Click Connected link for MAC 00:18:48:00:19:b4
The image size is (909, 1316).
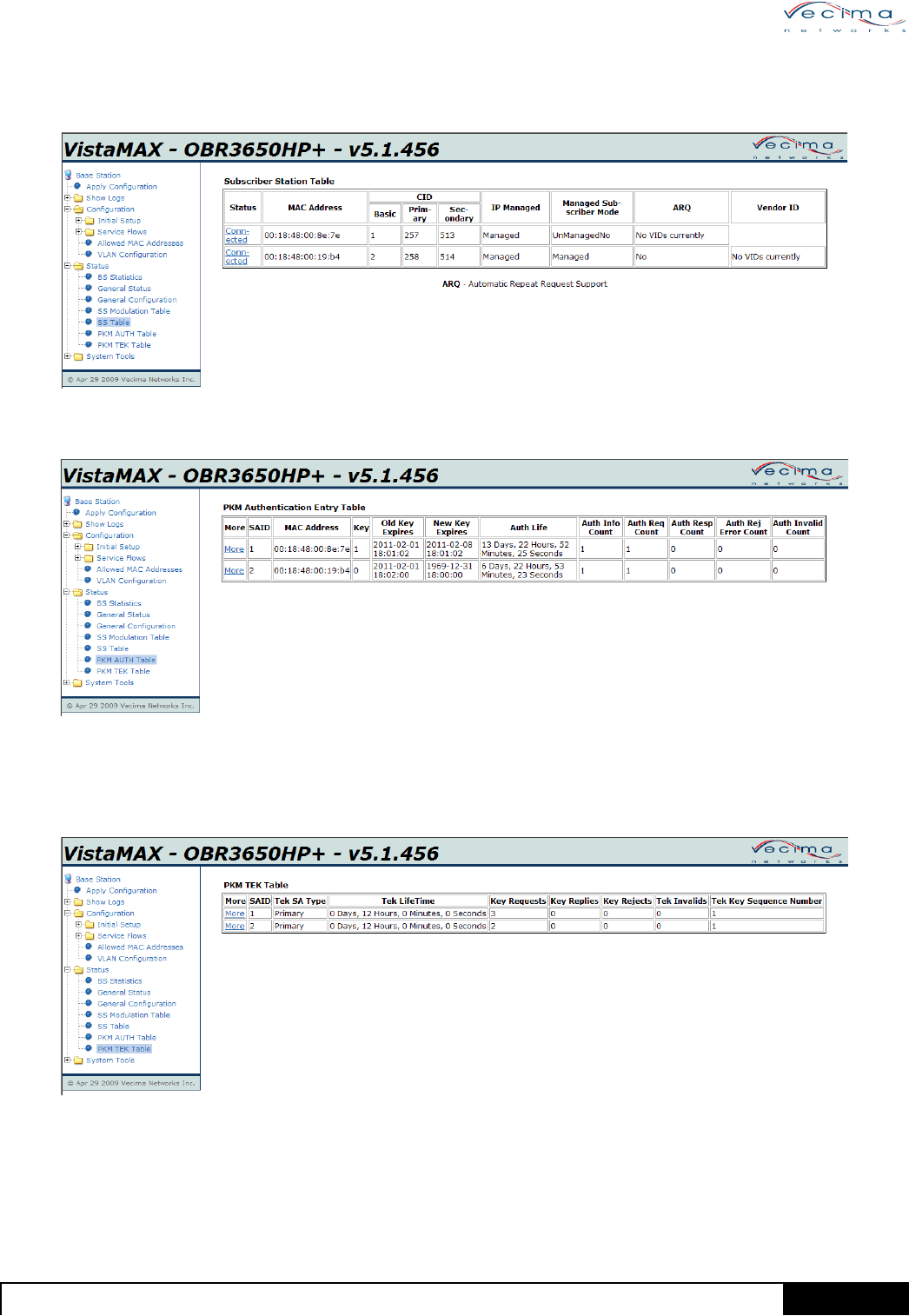[x=237, y=256]
